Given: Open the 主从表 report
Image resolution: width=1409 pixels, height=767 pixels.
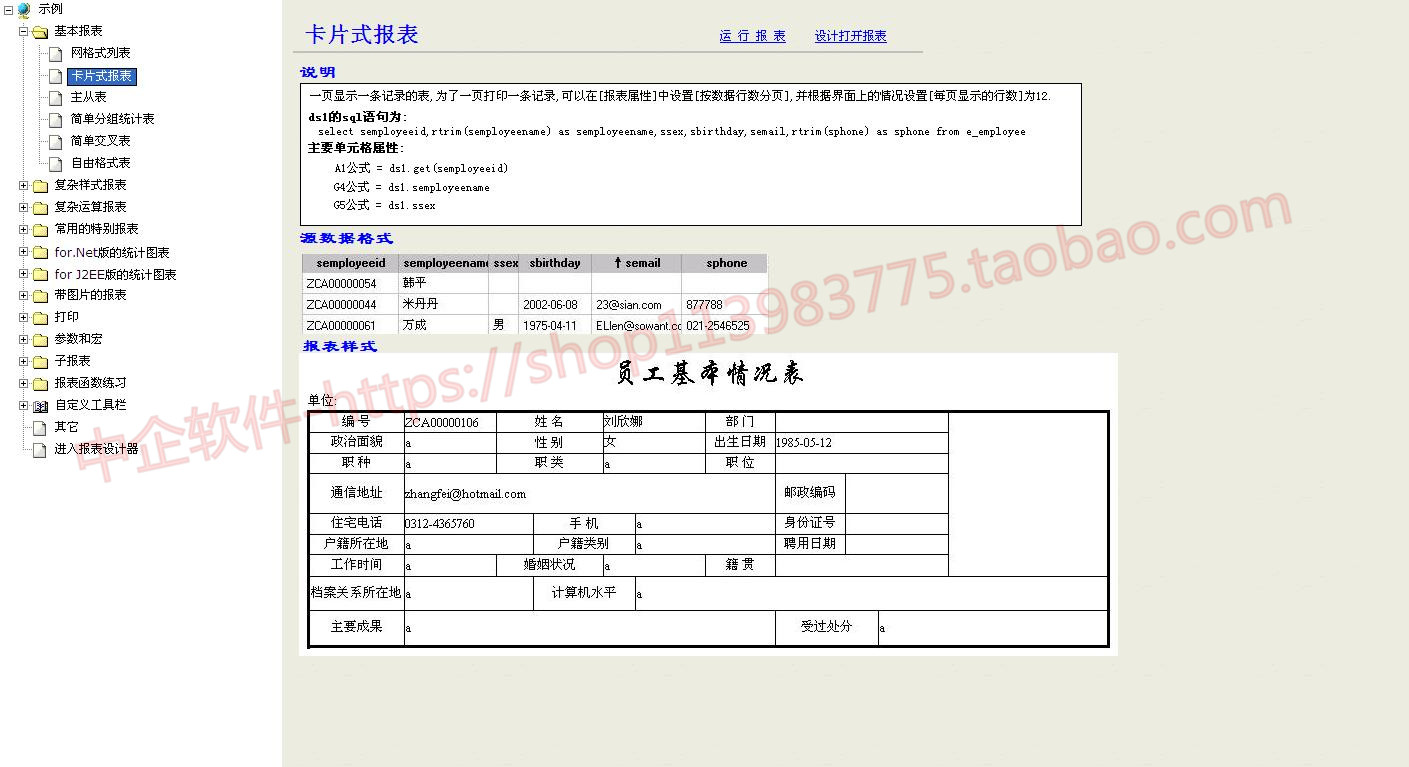Looking at the screenshot, I should [x=88, y=97].
